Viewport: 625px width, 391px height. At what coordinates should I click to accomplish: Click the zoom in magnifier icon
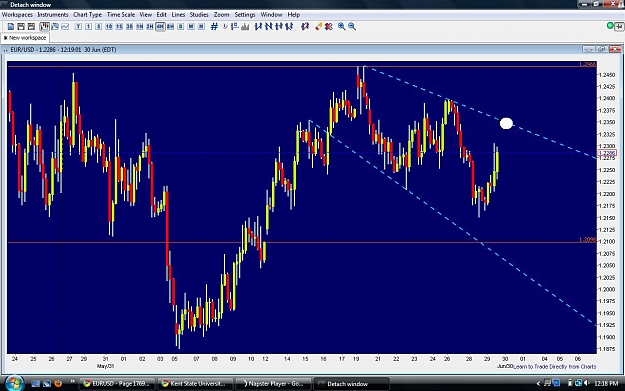click(342, 27)
